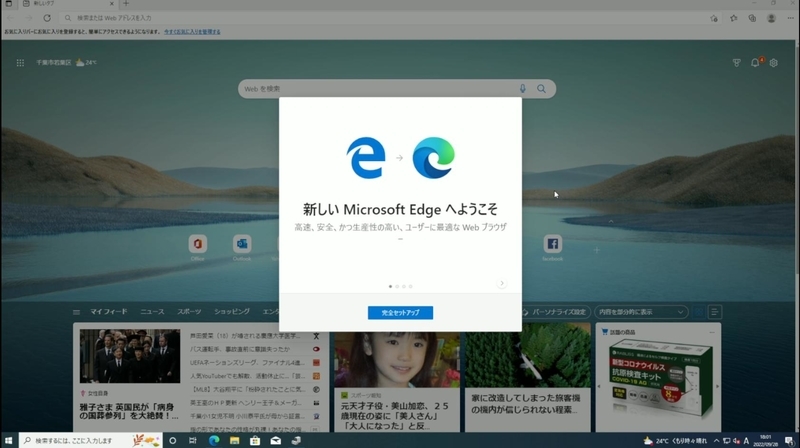Open the 内容を部分的に表示 dropdown
The height and width of the screenshot is (448, 800).
(x=641, y=312)
